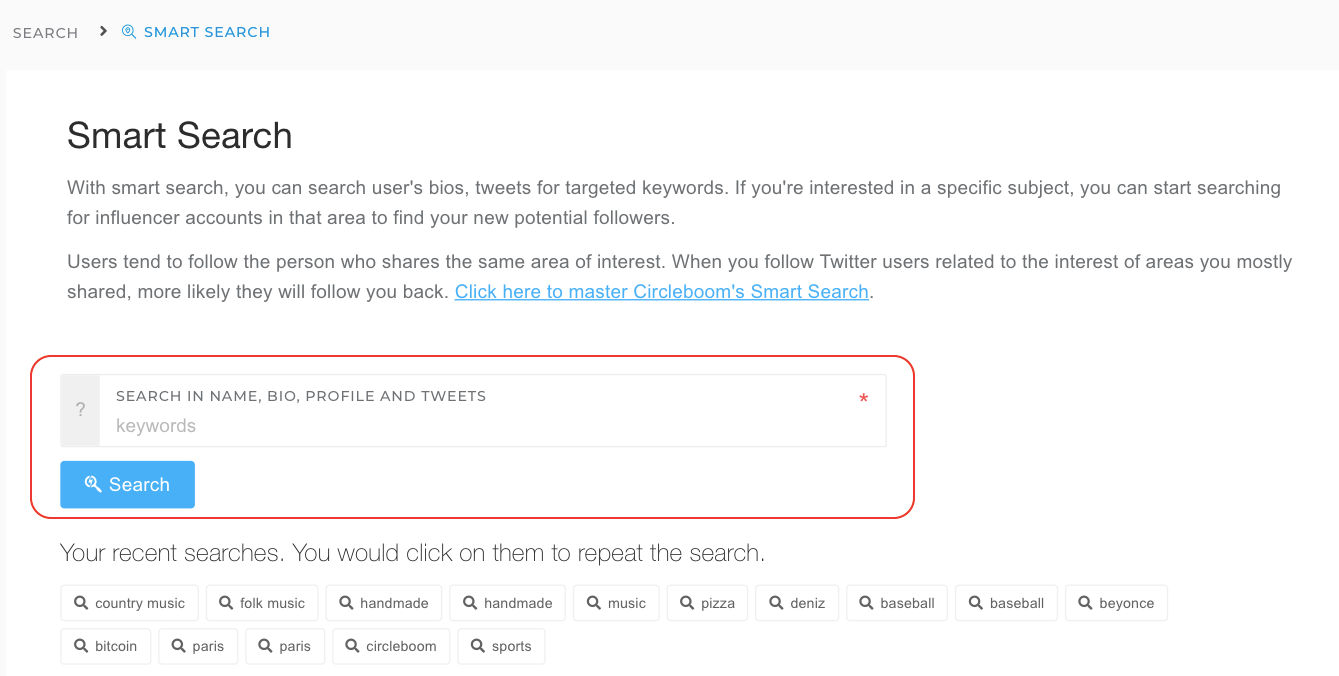Viewport: 1339px width, 676px height.
Task: Click the magnifier icon on the country music chip
Action: 80,602
